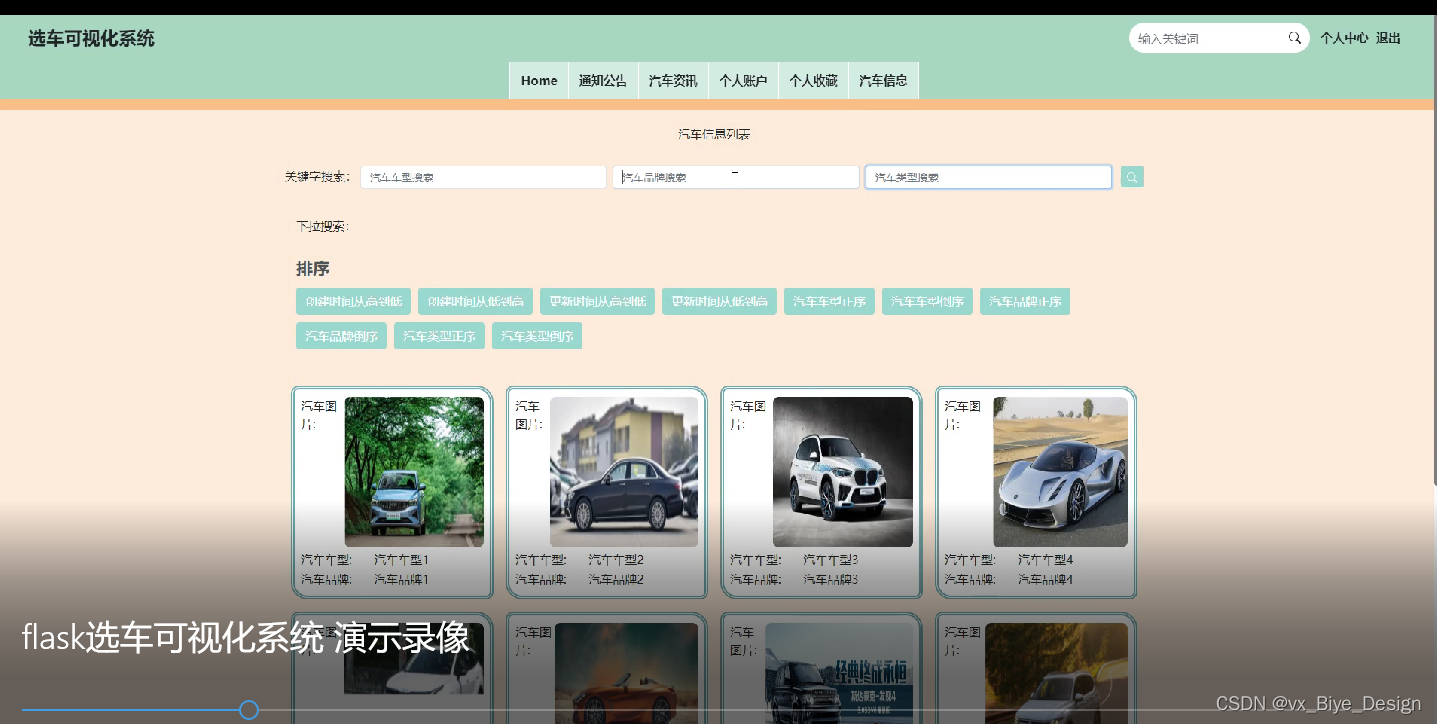Sort by 汽车类型正序
The height and width of the screenshot is (724, 1437).
pos(439,336)
